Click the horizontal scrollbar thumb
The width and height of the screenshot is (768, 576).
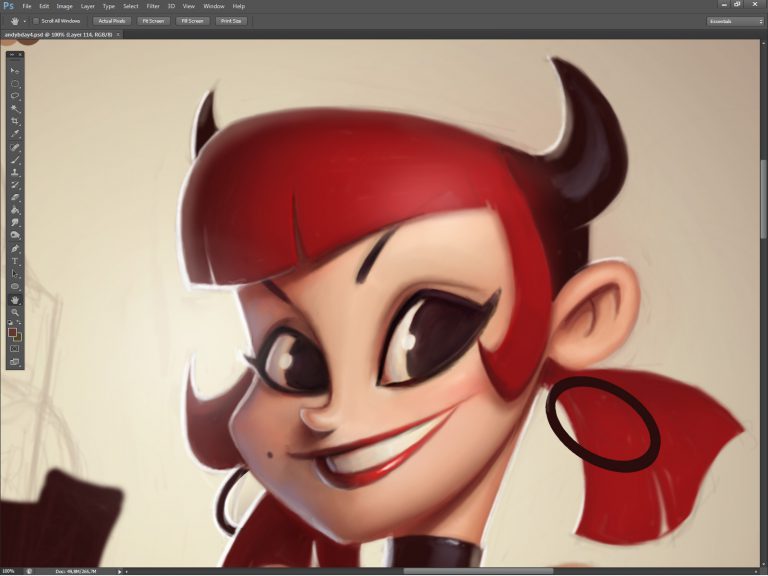(478, 571)
